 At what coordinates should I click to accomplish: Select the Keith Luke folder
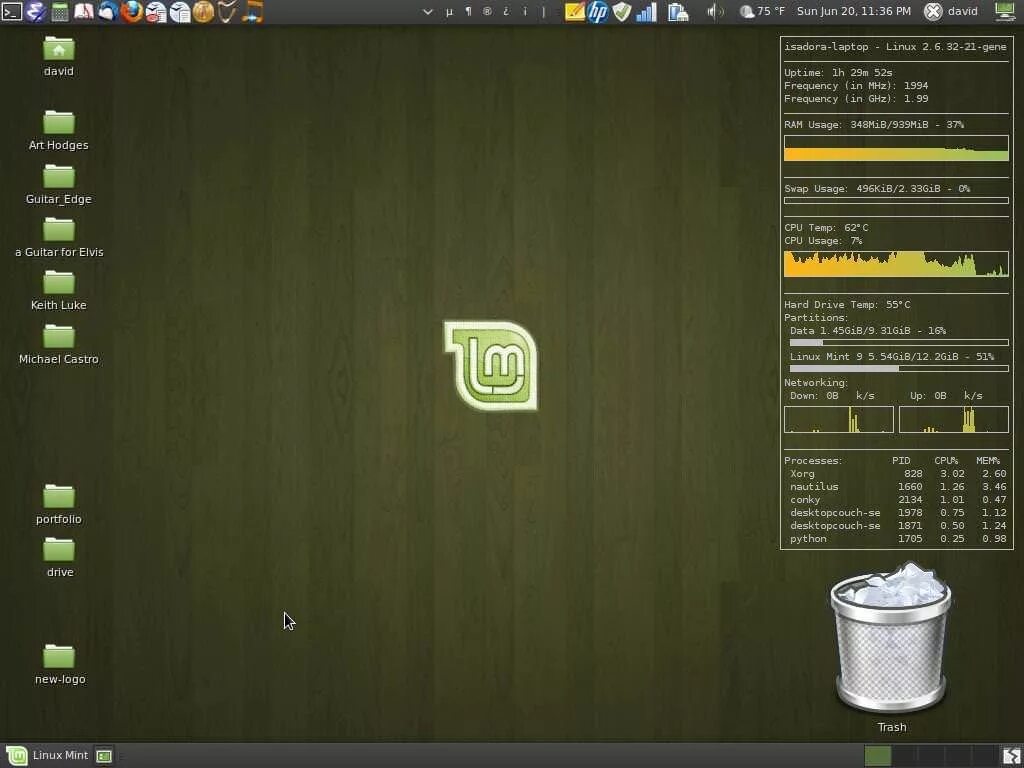tap(59, 290)
